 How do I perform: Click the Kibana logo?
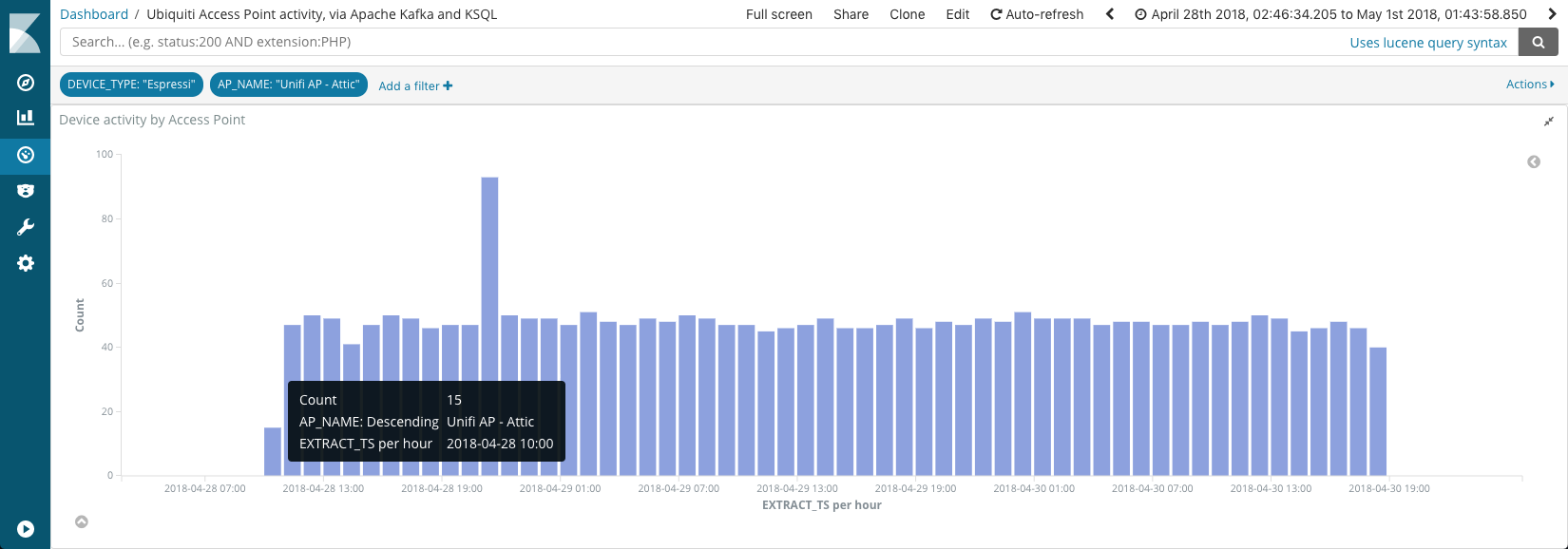click(25, 31)
